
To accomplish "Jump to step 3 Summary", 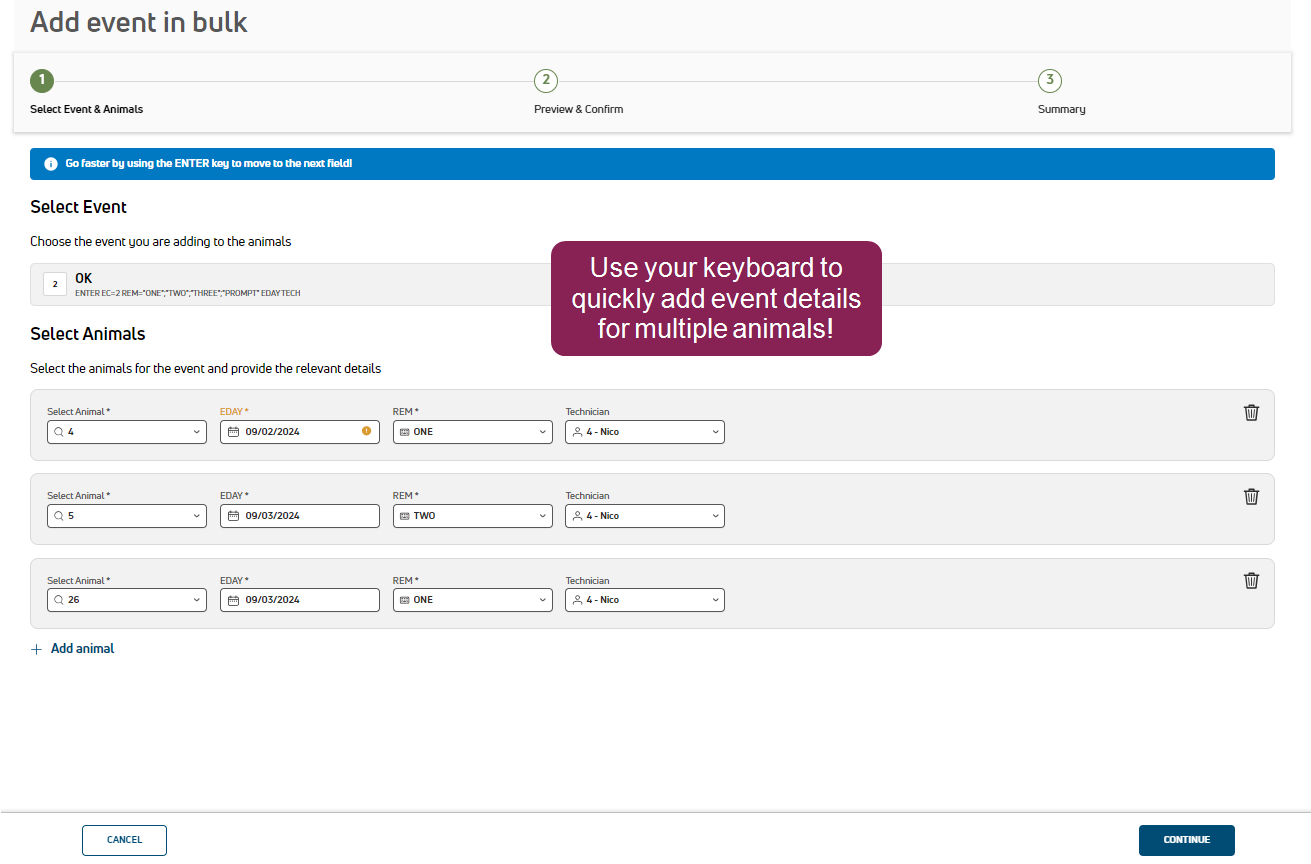I will (x=1049, y=81).
